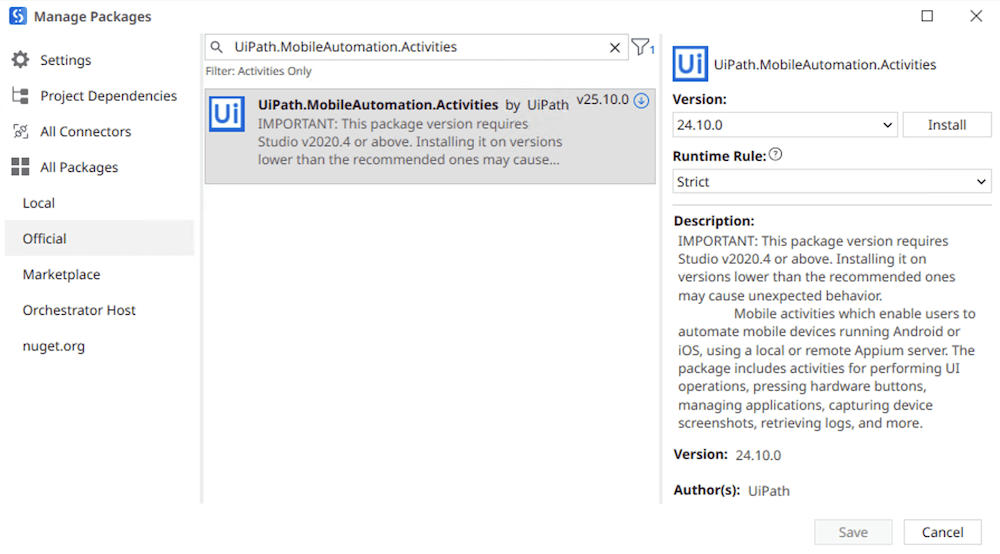Screen dimensions: 1000x554
Task: Select the Official package feed
Action: (99, 238)
